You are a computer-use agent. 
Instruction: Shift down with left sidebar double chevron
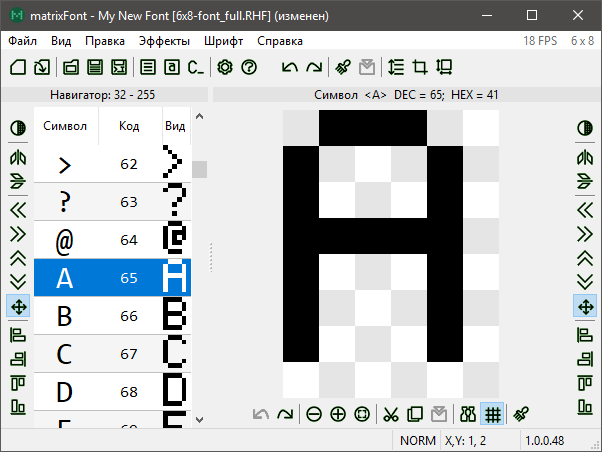(18, 282)
